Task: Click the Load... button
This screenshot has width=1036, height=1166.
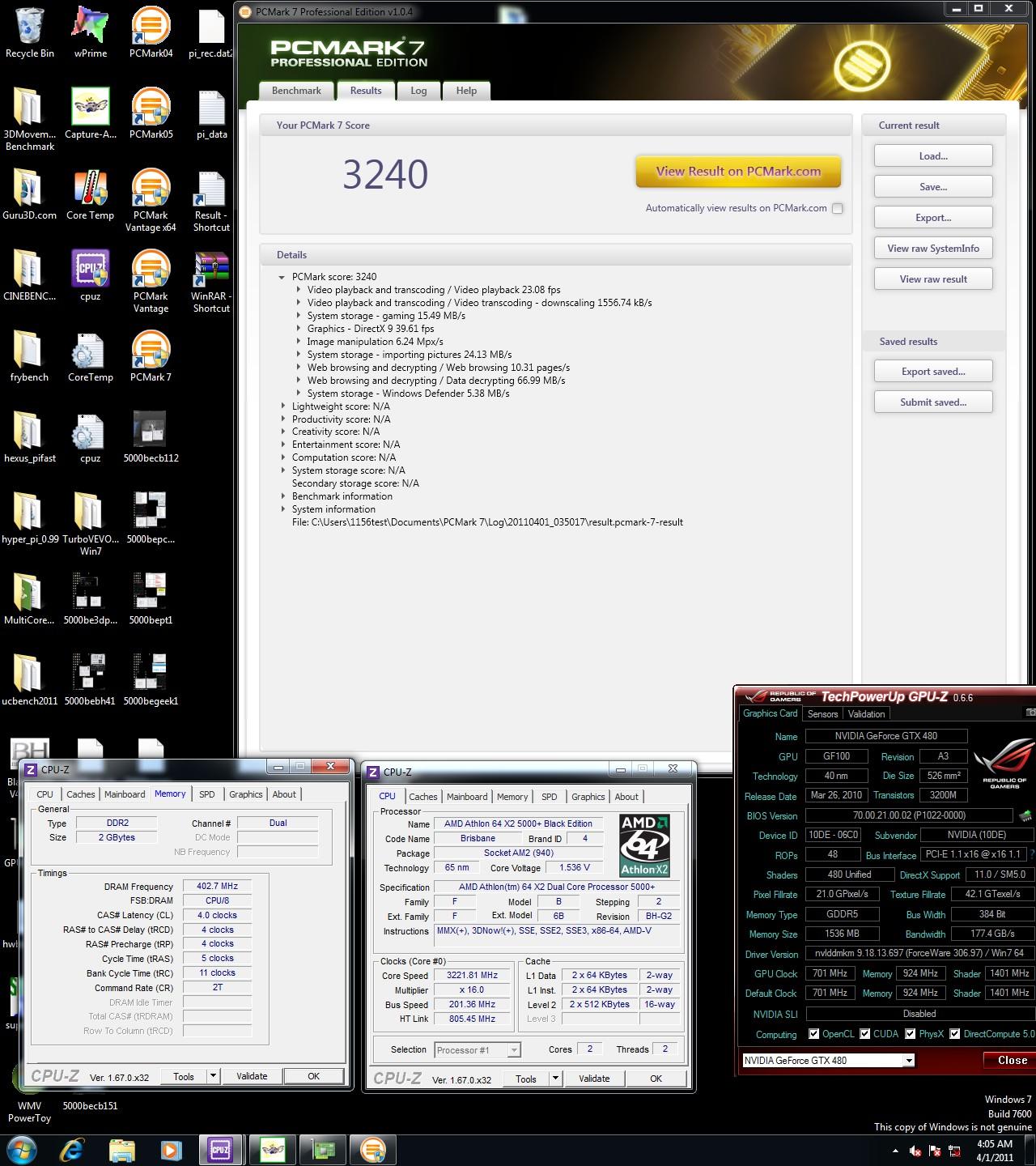Action: tap(933, 156)
